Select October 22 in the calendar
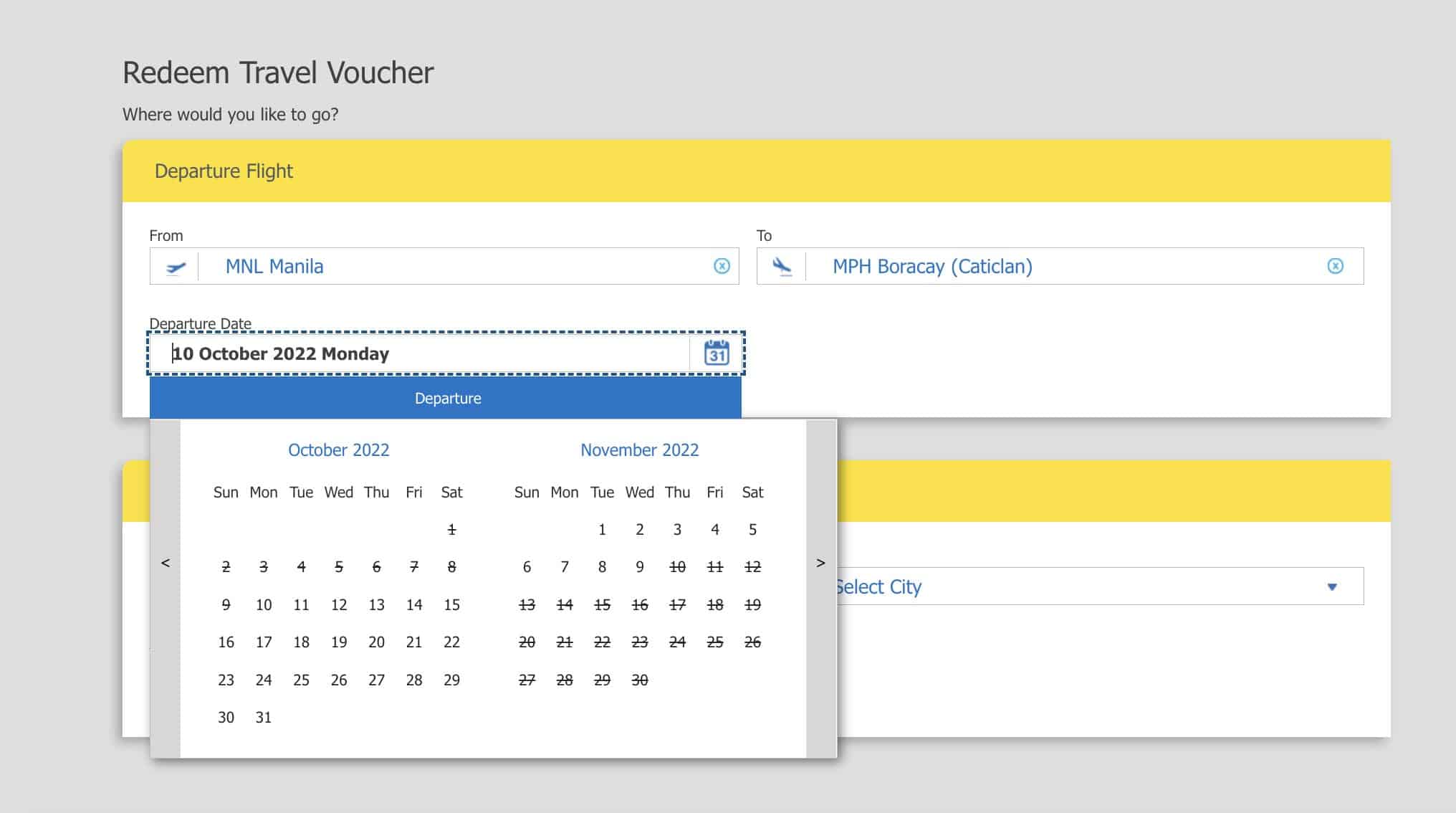The width and height of the screenshot is (1456, 813). point(451,642)
